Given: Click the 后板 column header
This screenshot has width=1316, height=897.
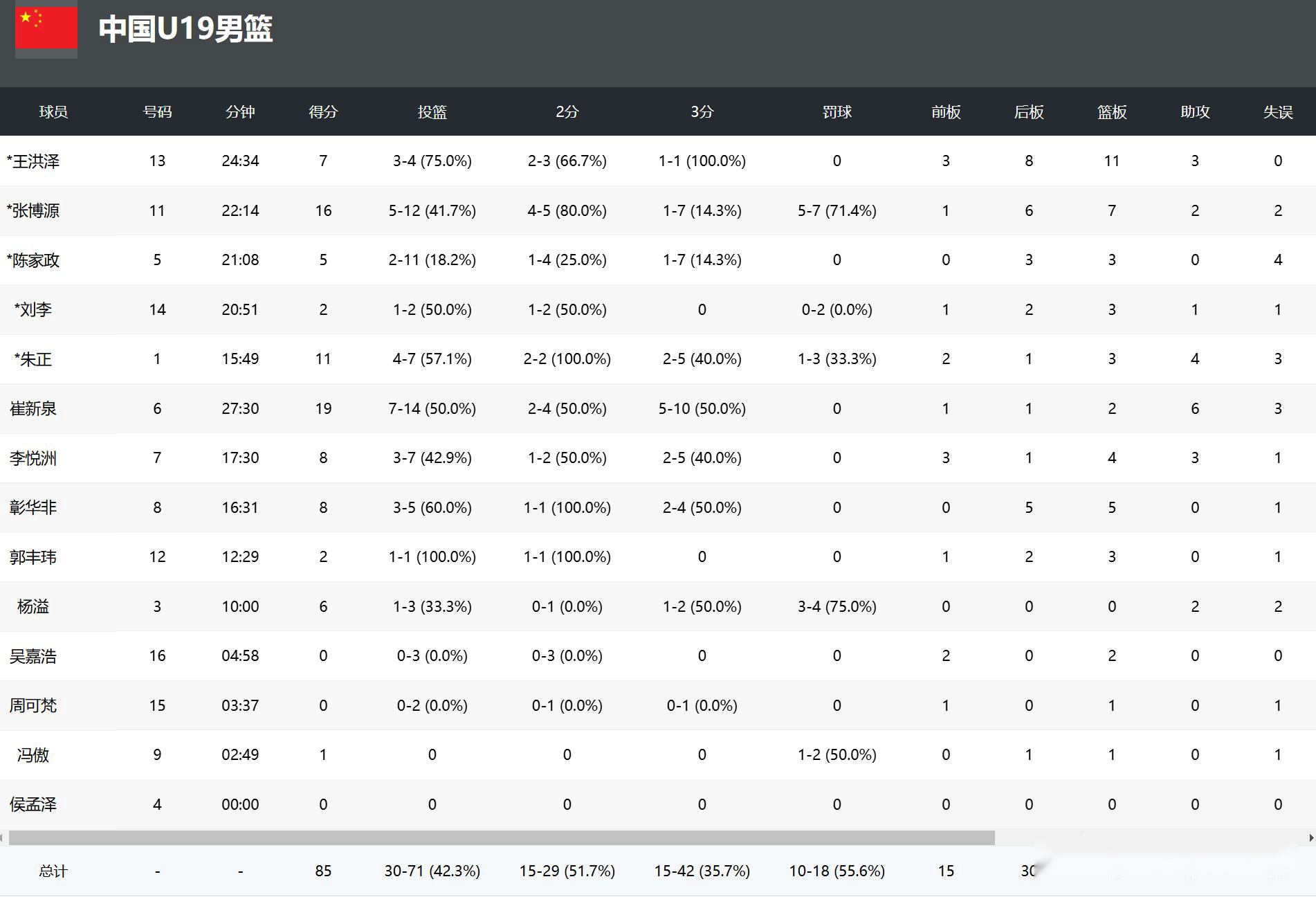Looking at the screenshot, I should point(1029,112).
